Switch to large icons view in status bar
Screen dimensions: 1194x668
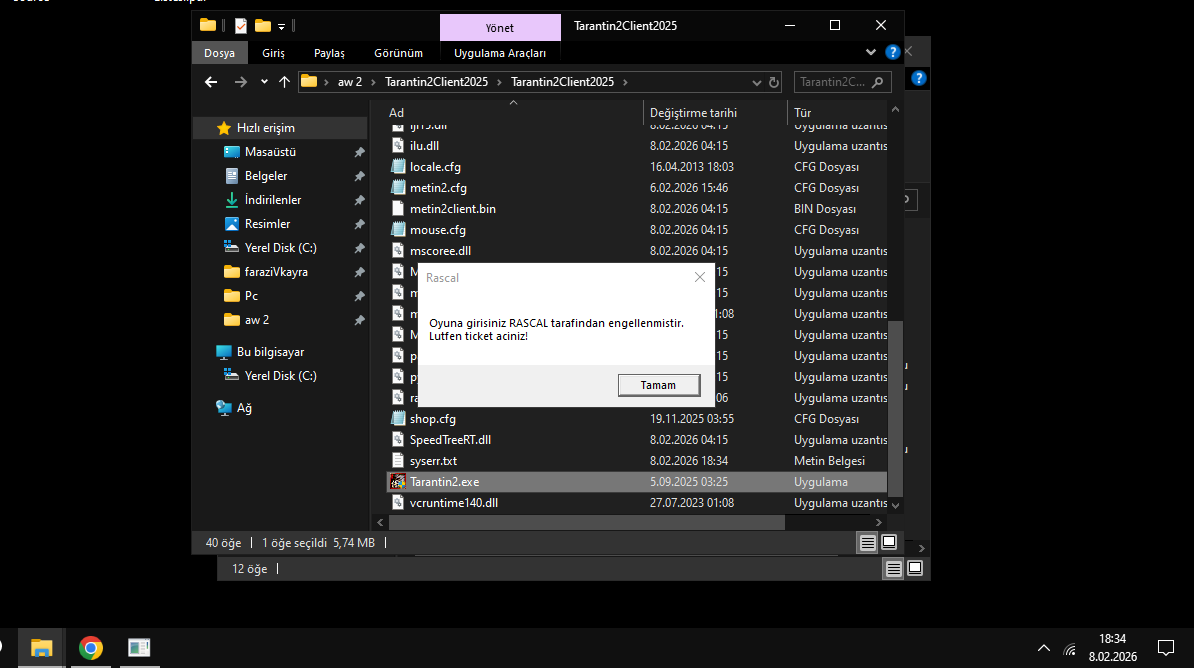(889, 543)
